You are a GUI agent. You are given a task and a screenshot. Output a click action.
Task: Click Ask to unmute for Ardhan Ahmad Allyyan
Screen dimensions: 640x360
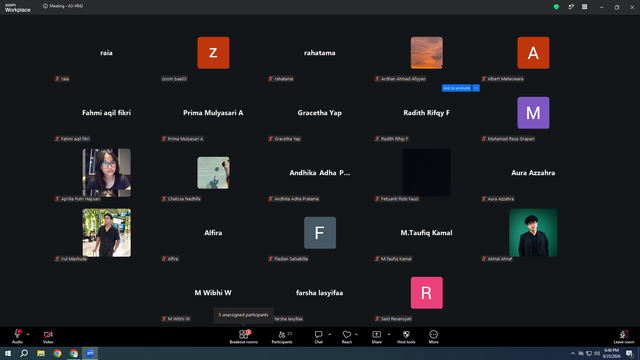point(456,88)
